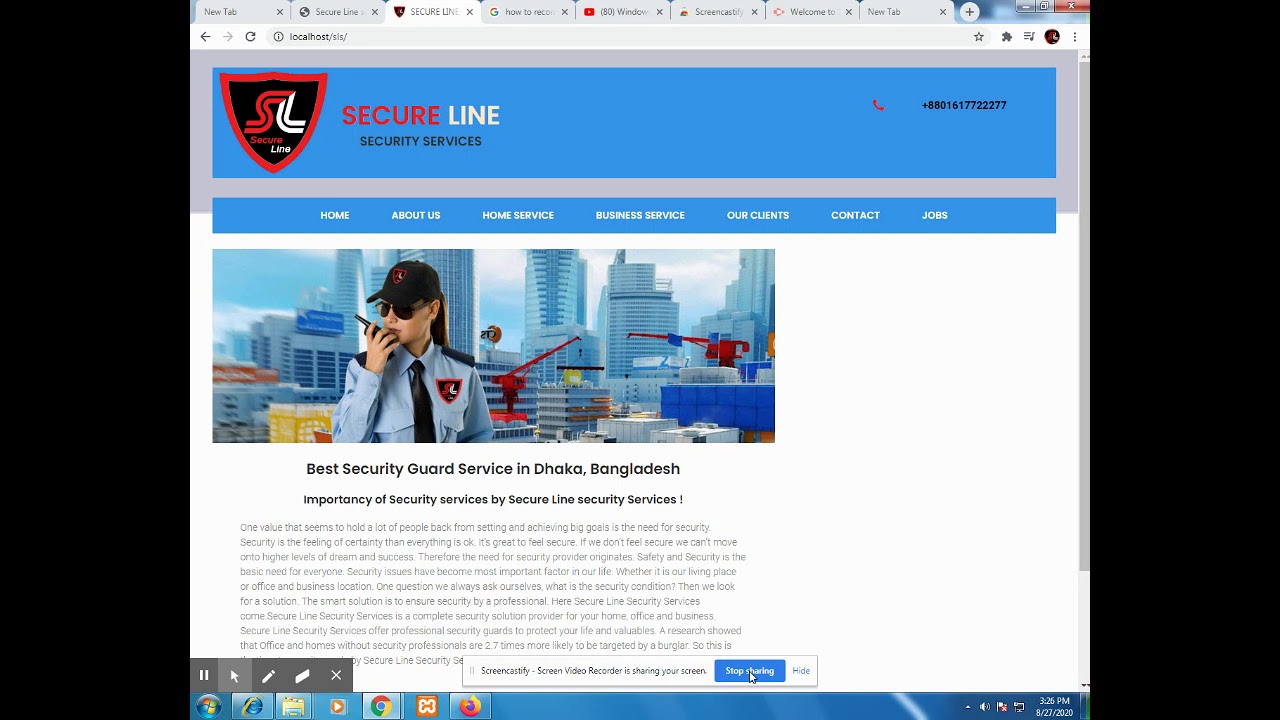Close the YouTube tab

coord(659,12)
